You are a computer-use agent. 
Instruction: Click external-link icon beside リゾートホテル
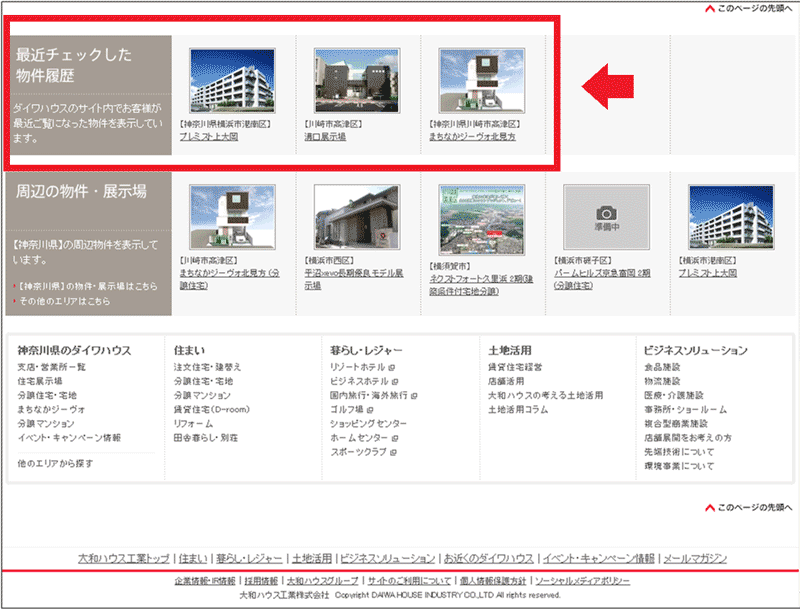pyautogui.click(x=393, y=367)
